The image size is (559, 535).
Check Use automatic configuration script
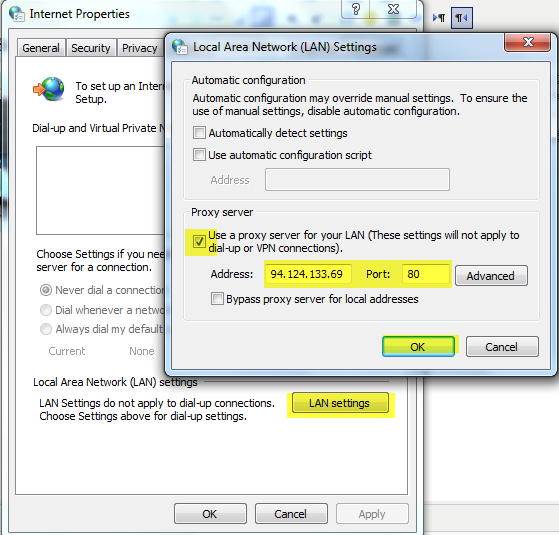pos(199,155)
